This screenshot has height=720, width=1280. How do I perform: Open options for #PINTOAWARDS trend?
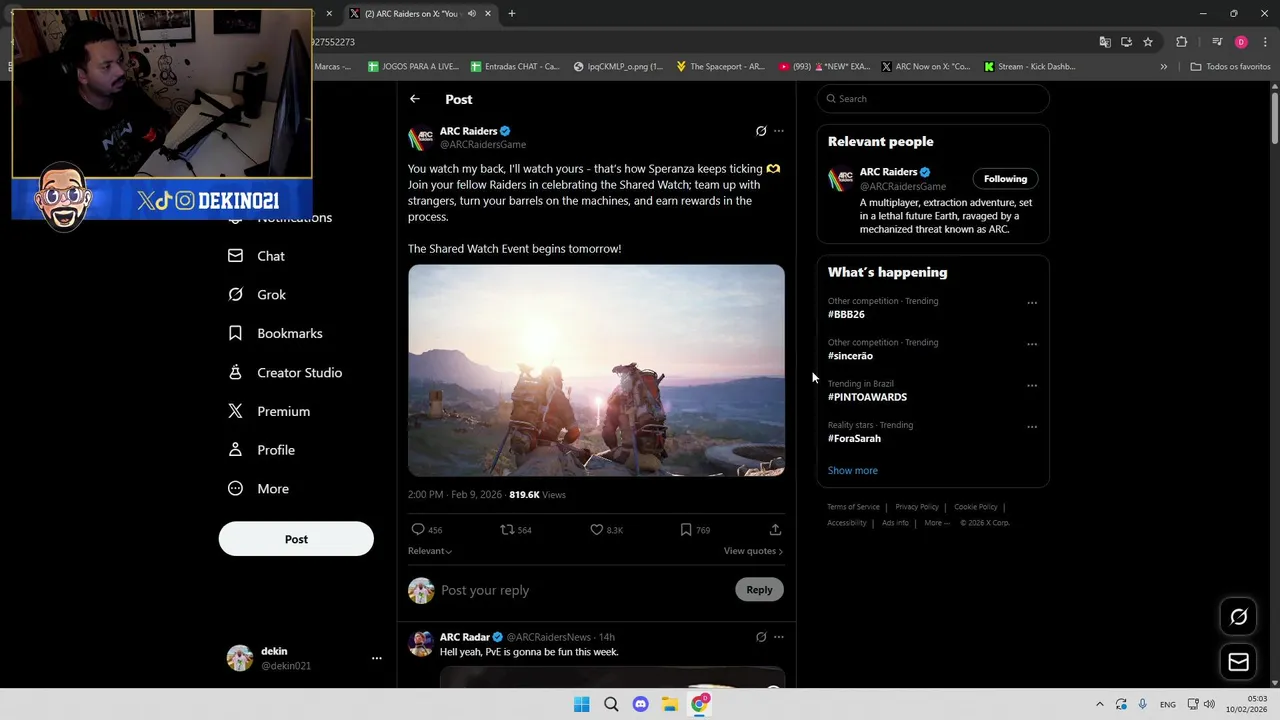[x=1032, y=386]
